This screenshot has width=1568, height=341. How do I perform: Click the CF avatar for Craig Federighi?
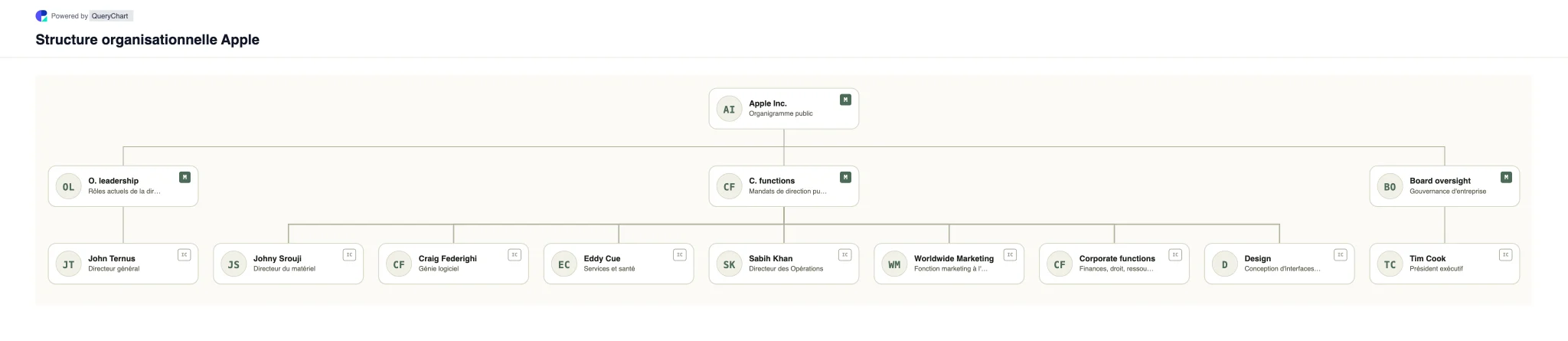[399, 264]
